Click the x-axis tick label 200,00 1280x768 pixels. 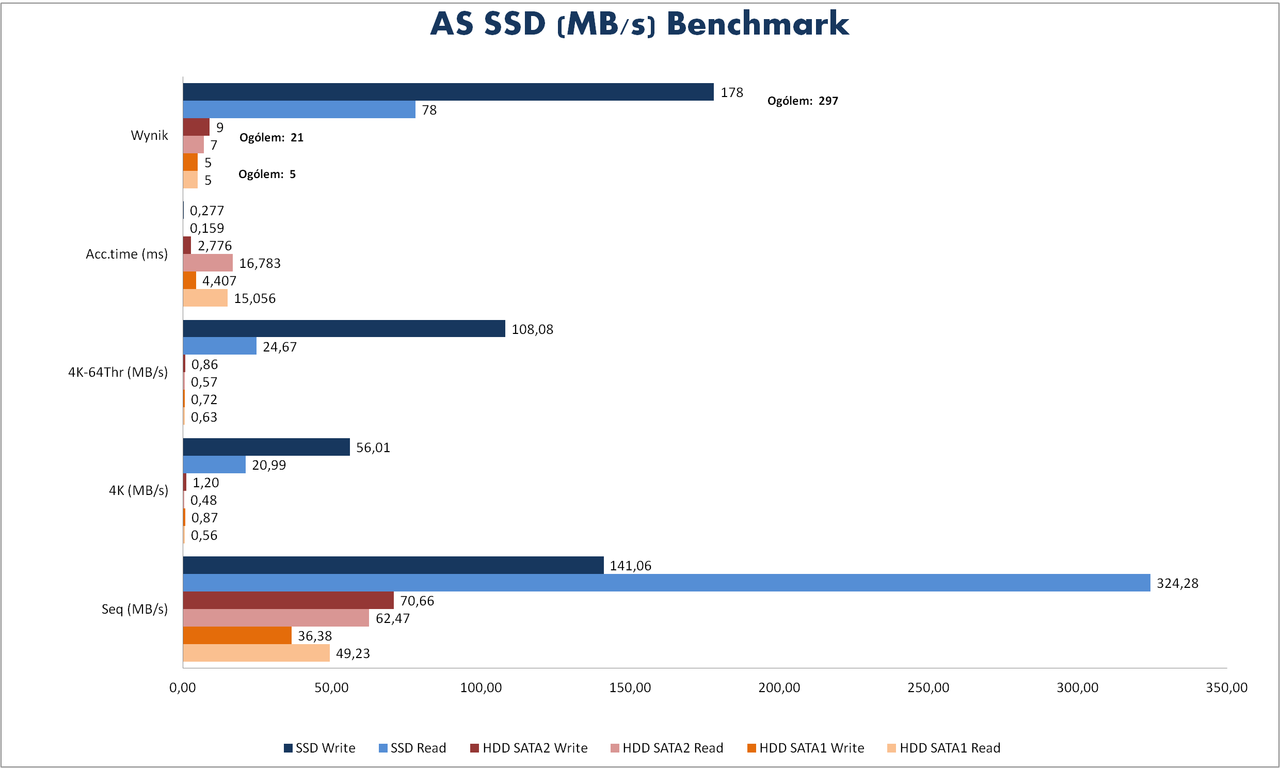(779, 689)
